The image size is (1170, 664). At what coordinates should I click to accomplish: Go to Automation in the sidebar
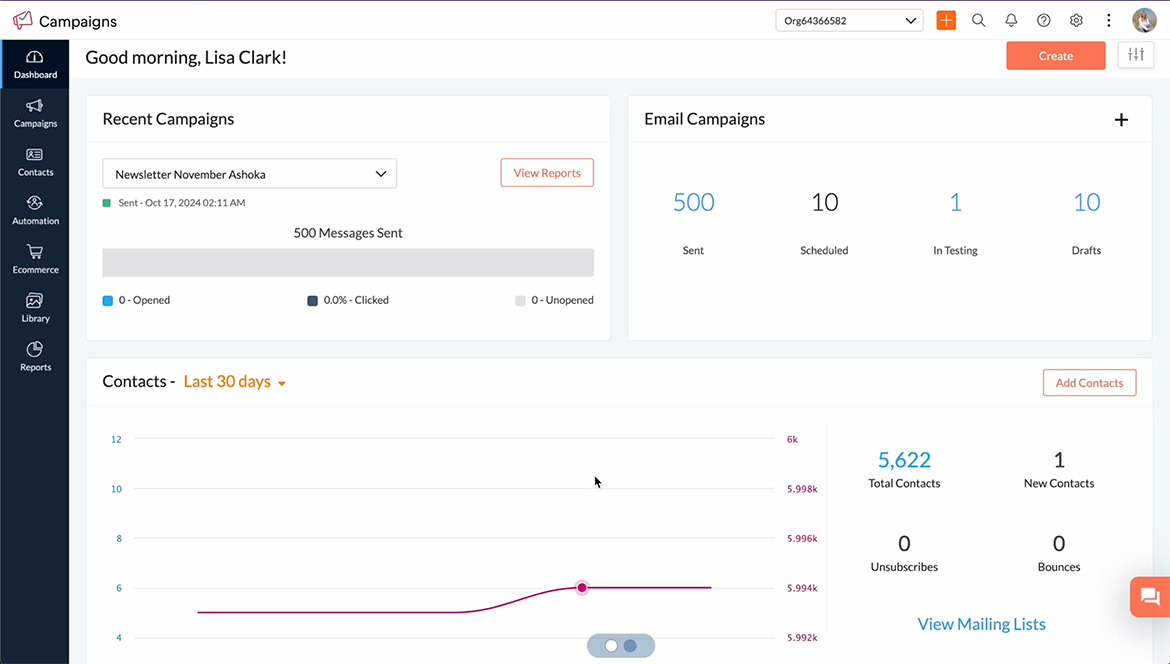pos(35,209)
